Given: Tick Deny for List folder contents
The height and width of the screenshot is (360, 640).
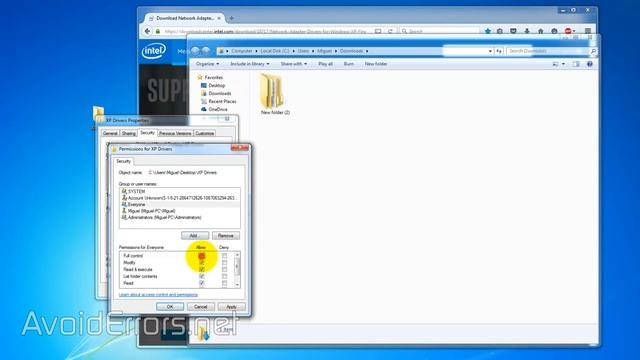Looking at the screenshot, I should click(x=224, y=276).
